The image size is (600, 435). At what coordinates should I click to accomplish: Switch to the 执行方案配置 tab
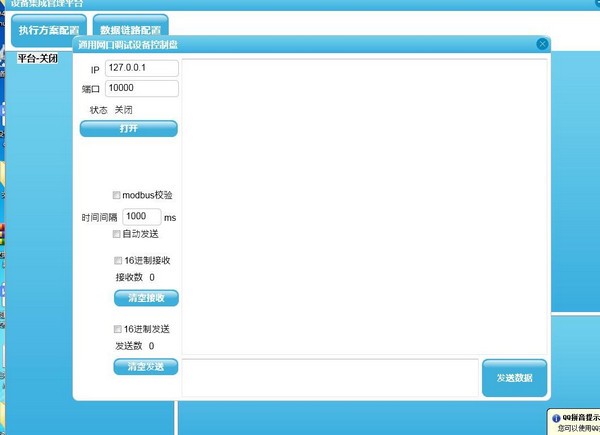[x=49, y=30]
